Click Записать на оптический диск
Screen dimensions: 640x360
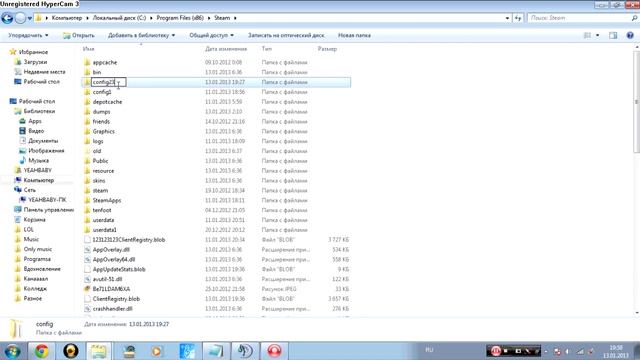pyautogui.click(x=286, y=36)
